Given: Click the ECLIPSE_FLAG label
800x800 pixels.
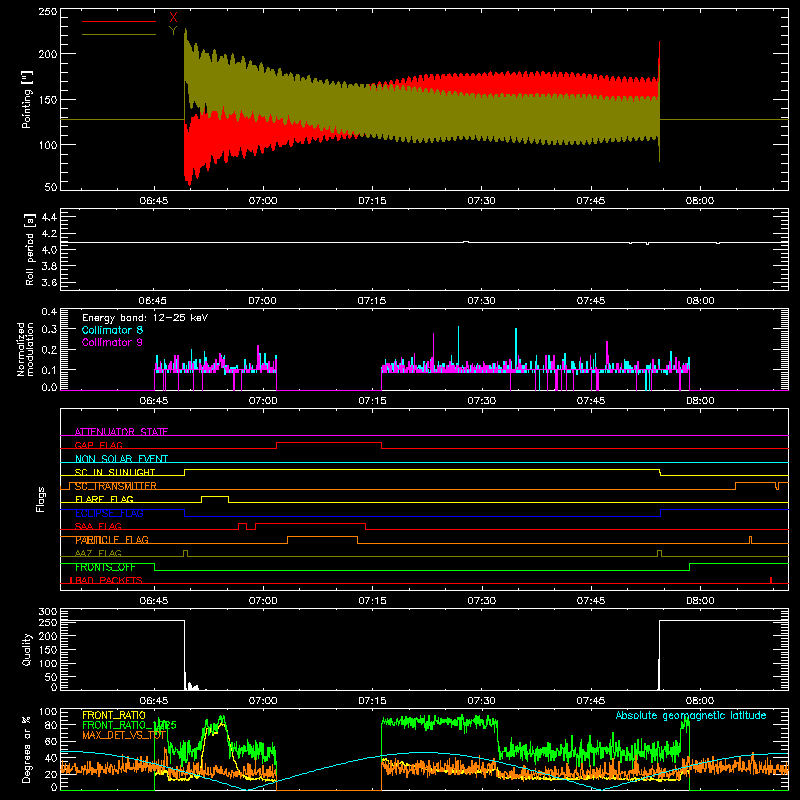Looking at the screenshot, I should [x=109, y=513].
